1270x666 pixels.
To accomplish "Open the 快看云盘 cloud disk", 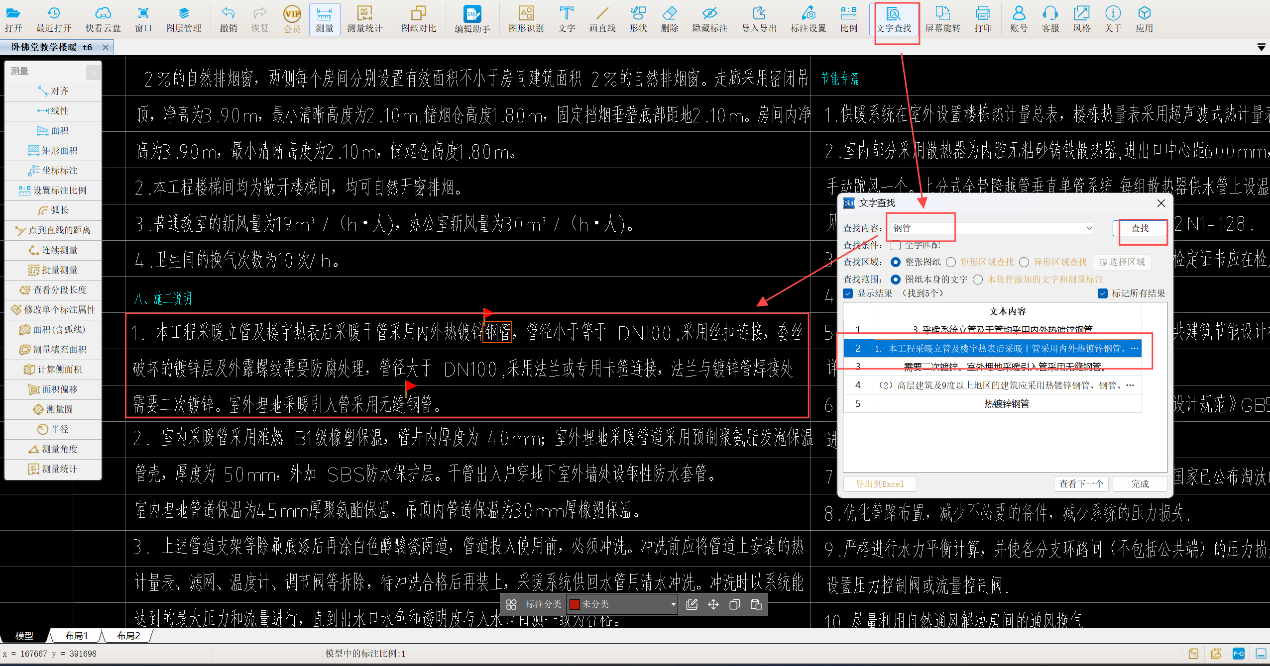I will tap(100, 19).
